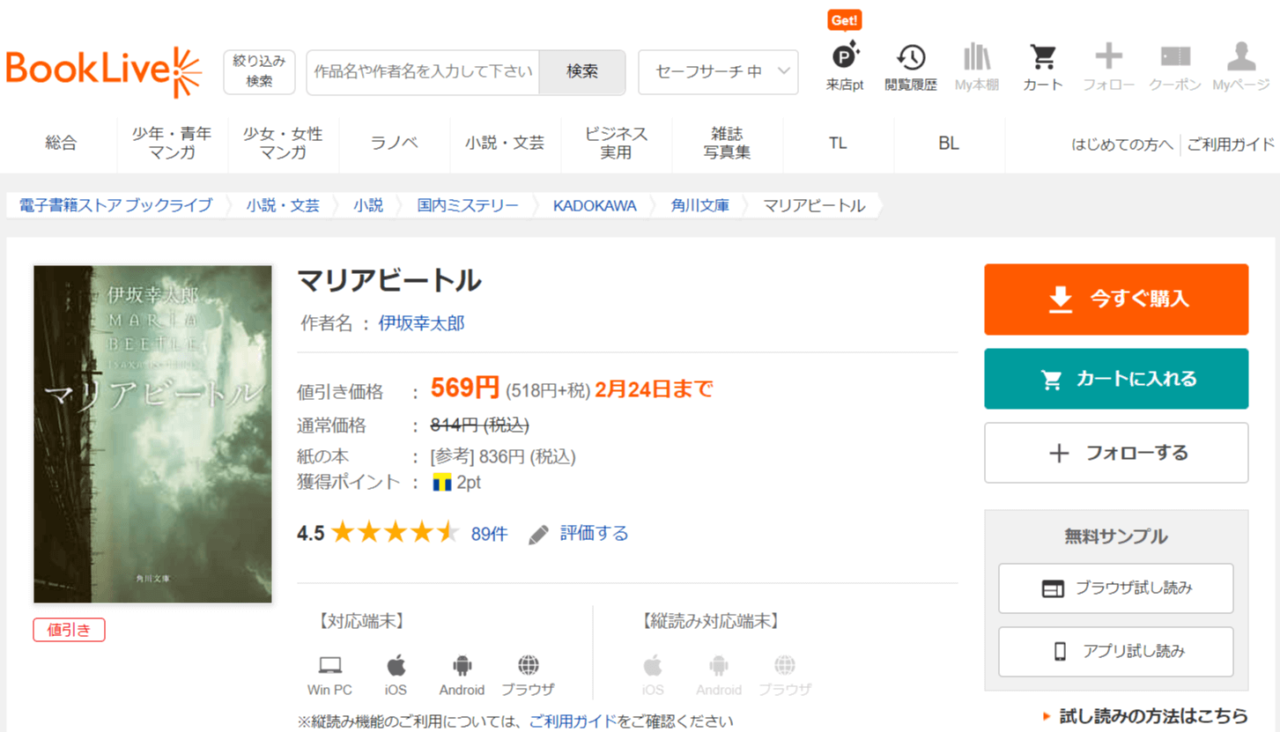The width and height of the screenshot is (1280, 732).
Task: Click author link 伊坂幸太郎
Action: click(421, 323)
